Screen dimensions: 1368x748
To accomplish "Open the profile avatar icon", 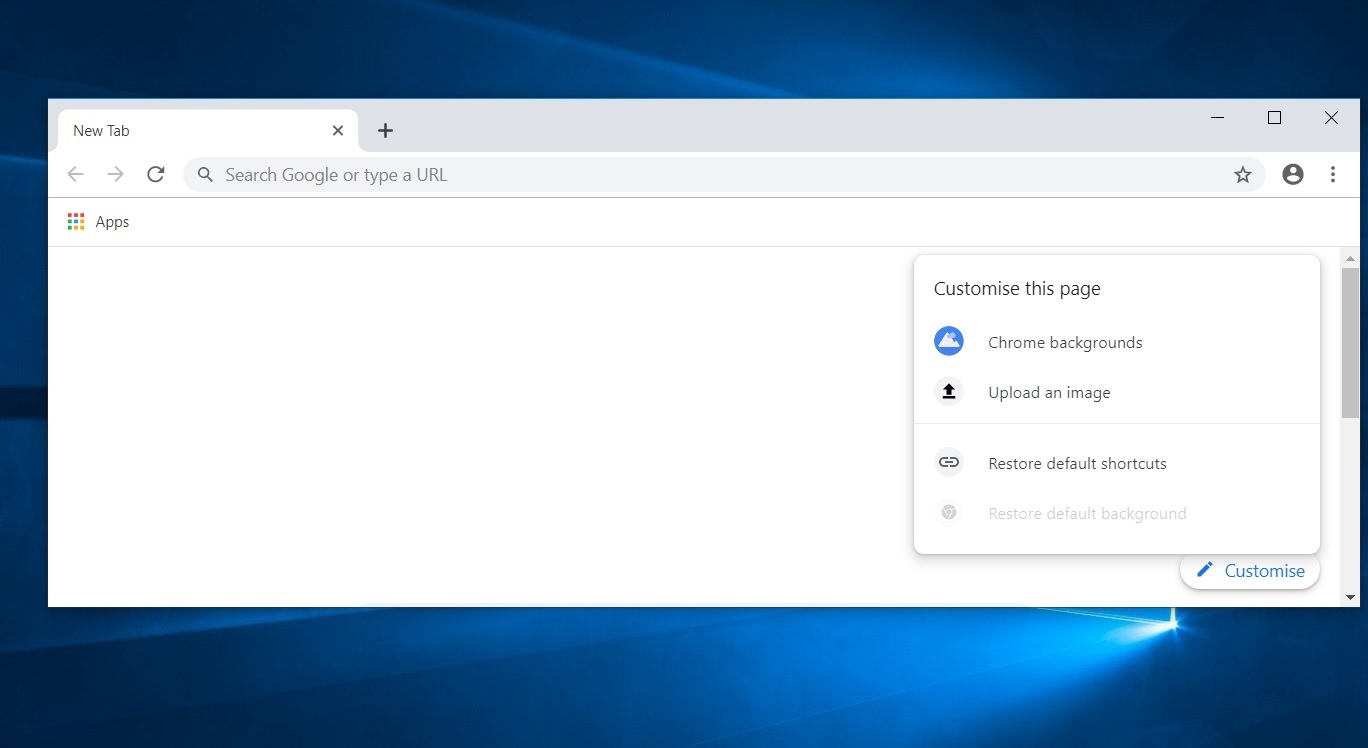I will point(1293,175).
